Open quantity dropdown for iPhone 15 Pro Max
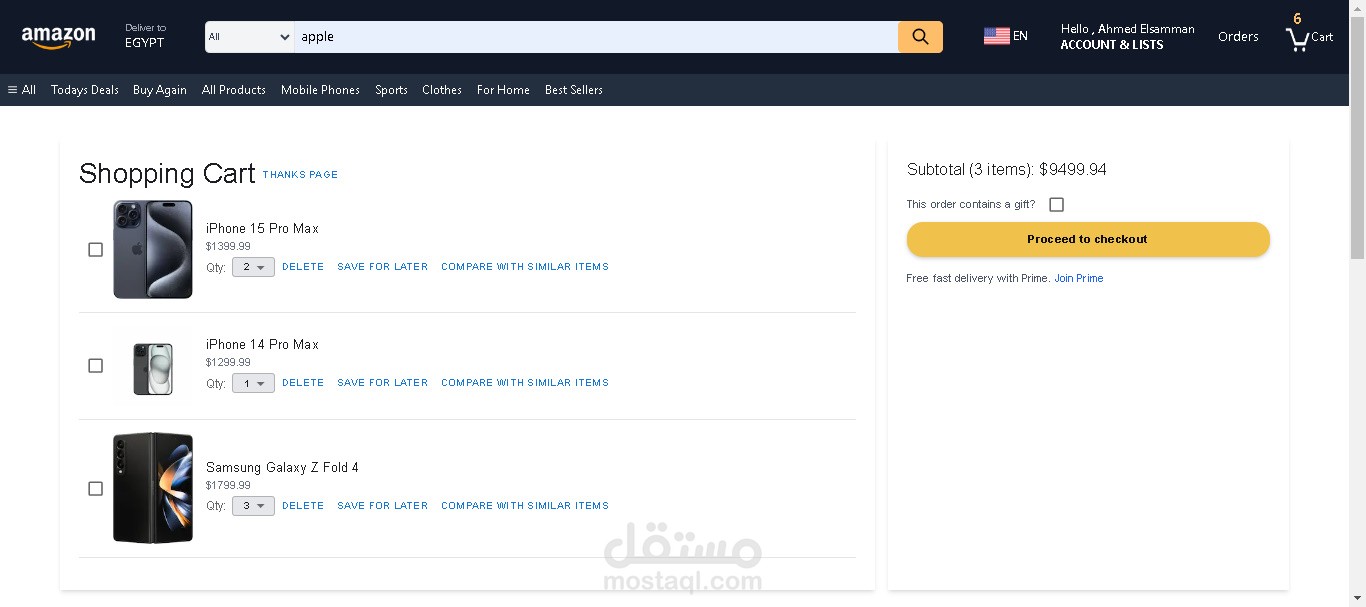 253,267
